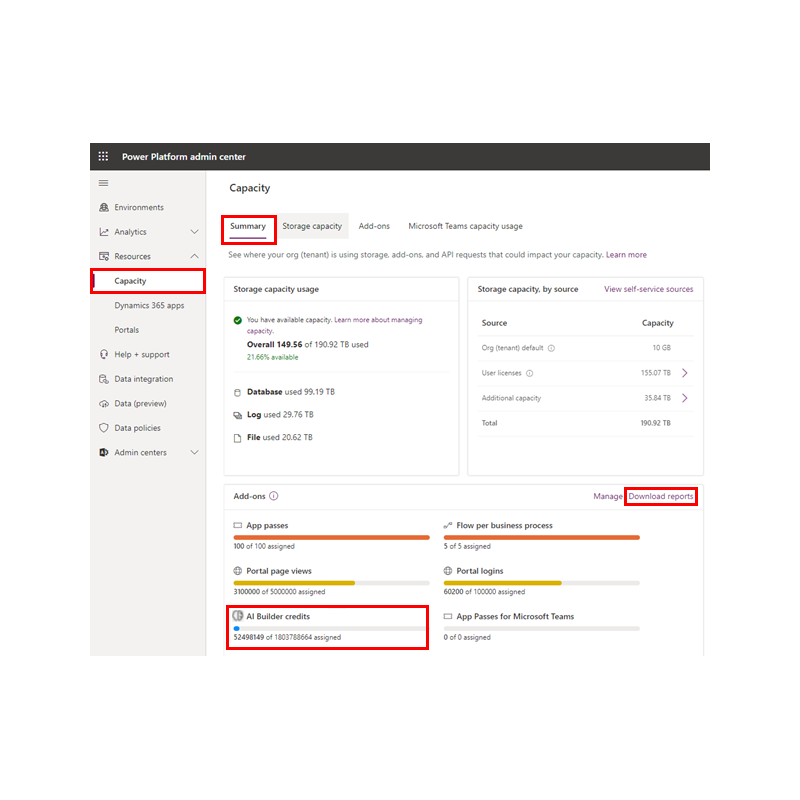Click App Passes for Microsoft Teams icon
Viewport: 800px width, 800px height.
click(448, 616)
